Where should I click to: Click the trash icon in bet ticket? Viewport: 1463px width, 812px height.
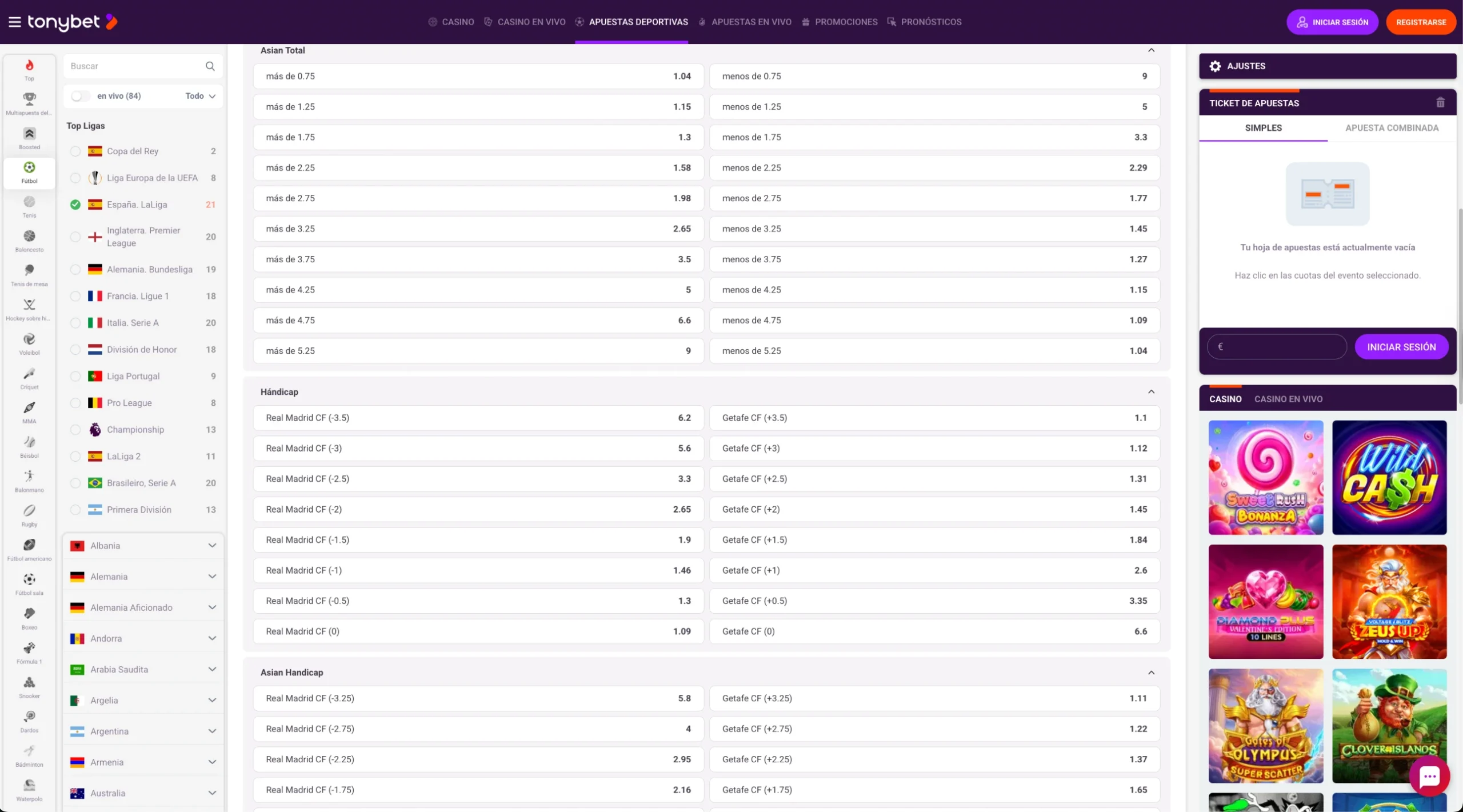point(1440,103)
